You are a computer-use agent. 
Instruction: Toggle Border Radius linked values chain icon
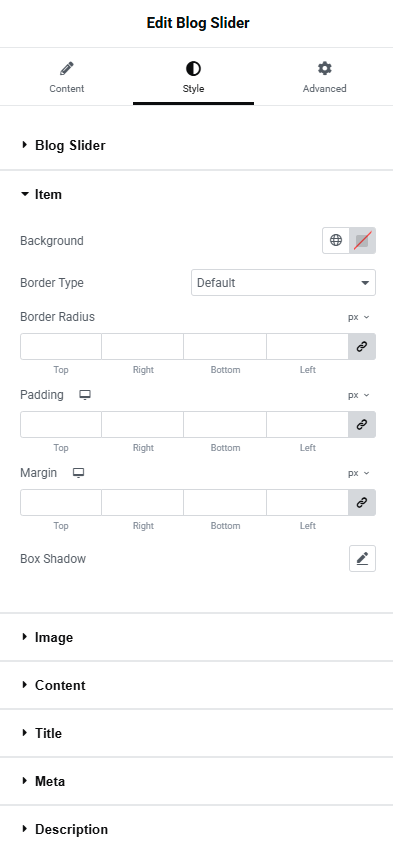pyautogui.click(x=362, y=347)
